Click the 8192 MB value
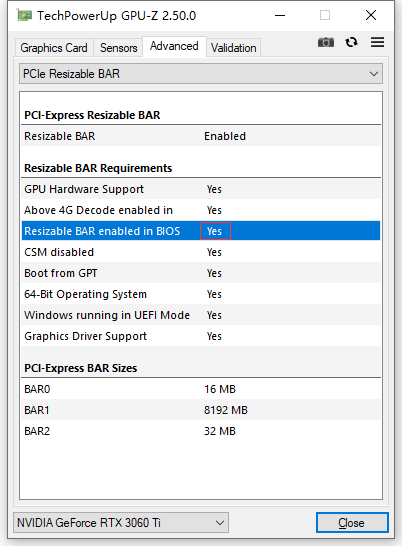 (226, 410)
